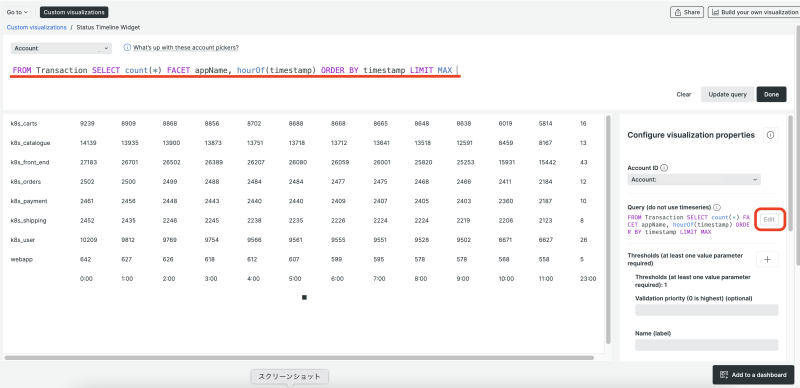This screenshot has width=800, height=388.
Task: Click the info icon next to Query label
Action: coord(716,207)
